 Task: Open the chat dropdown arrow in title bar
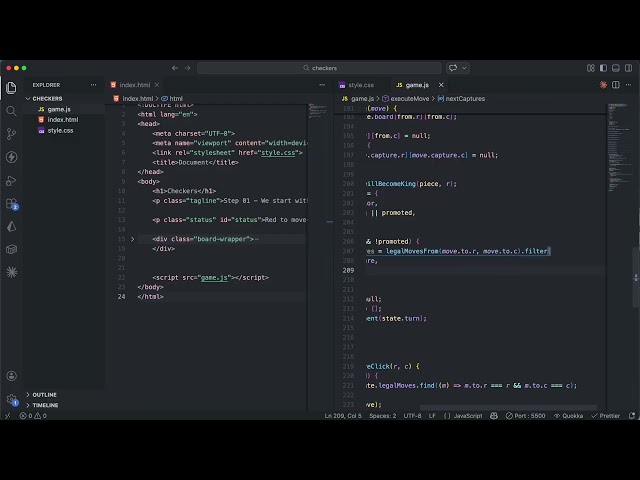tap(464, 68)
